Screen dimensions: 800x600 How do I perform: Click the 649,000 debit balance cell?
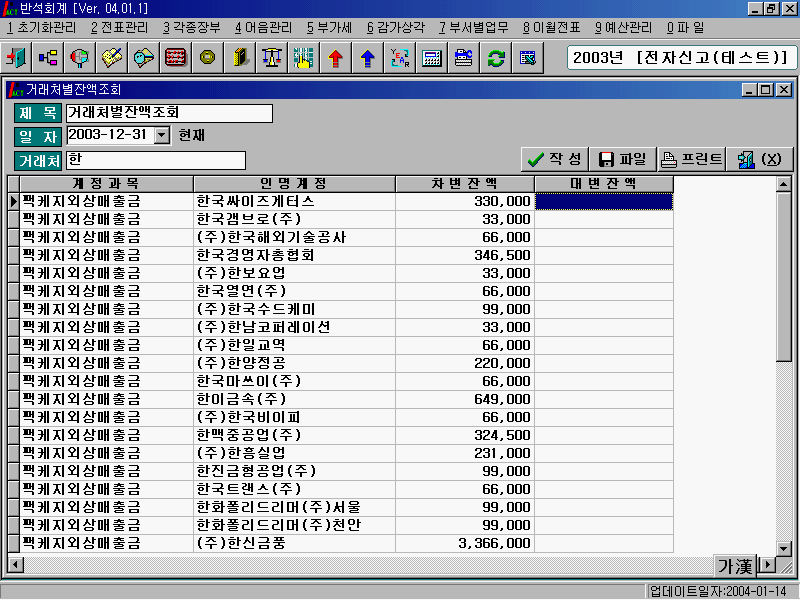pyautogui.click(x=465, y=399)
